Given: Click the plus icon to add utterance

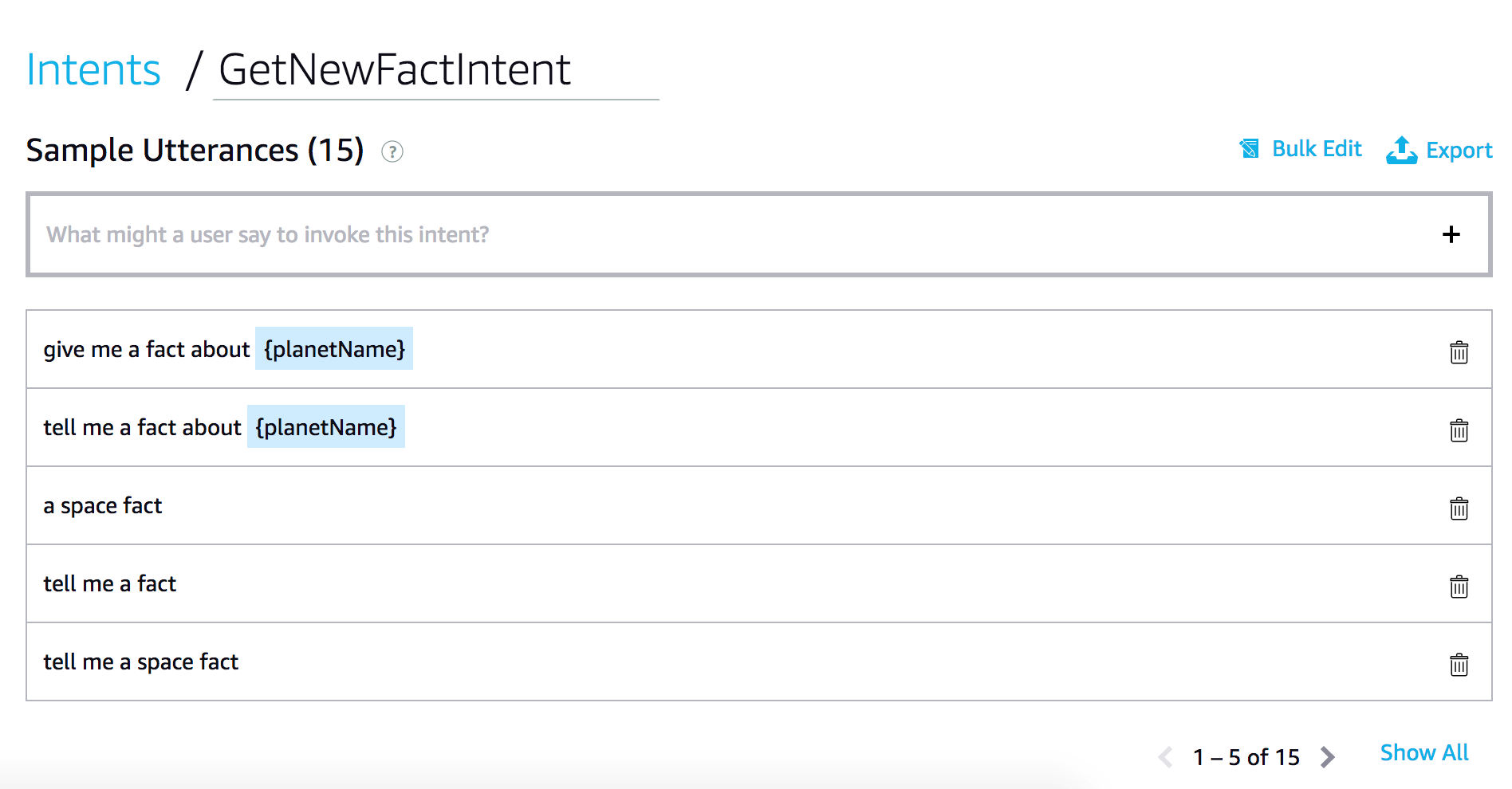Looking at the screenshot, I should pos(1451,234).
